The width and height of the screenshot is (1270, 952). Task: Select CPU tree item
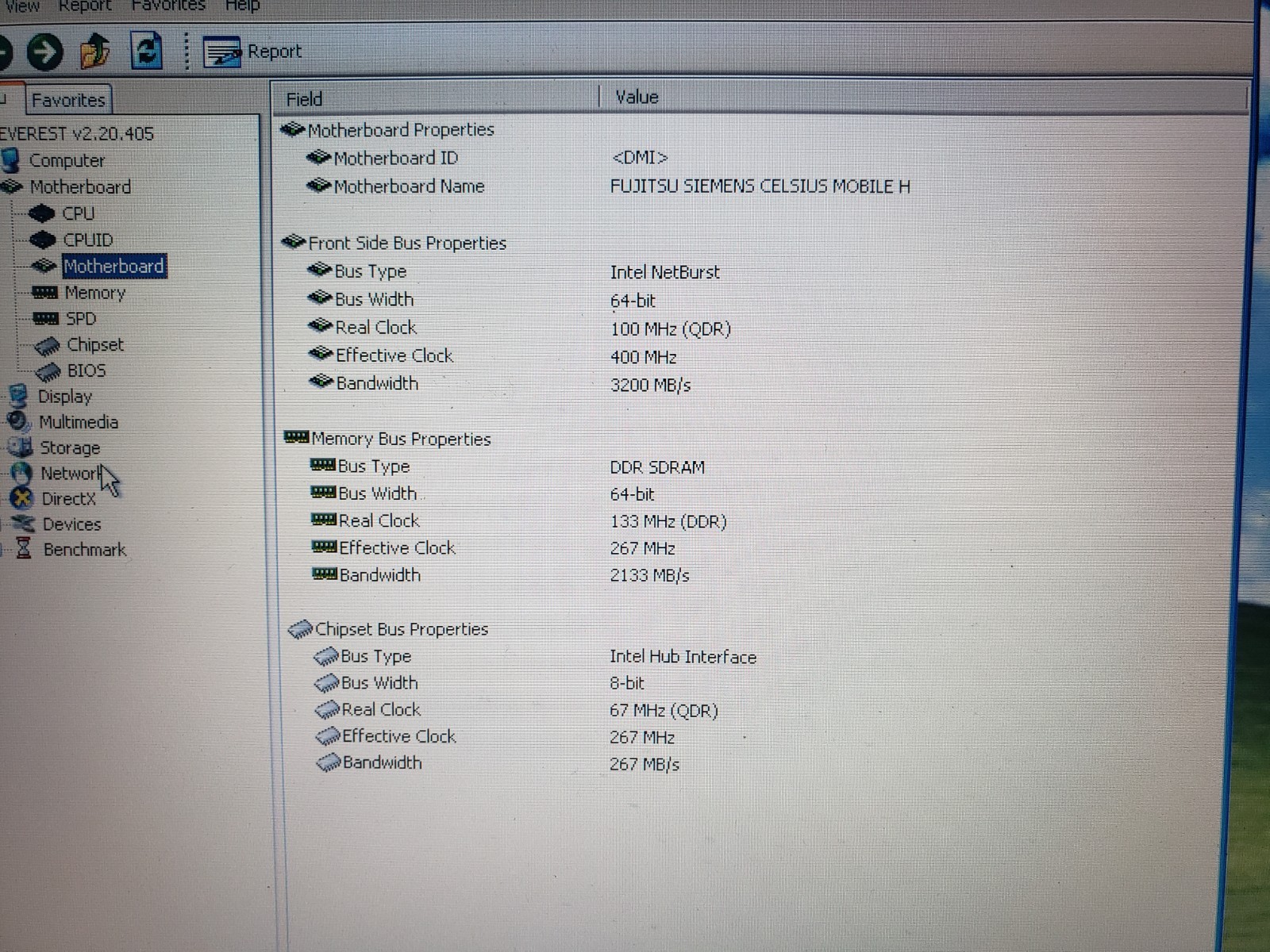pos(78,213)
